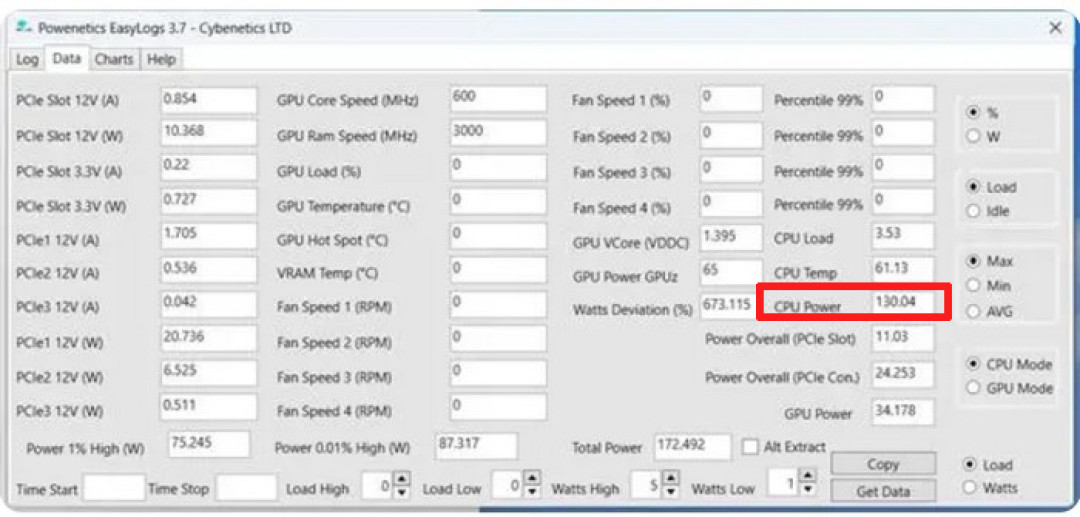
Task: Click the Time Start input field
Action: point(114,487)
